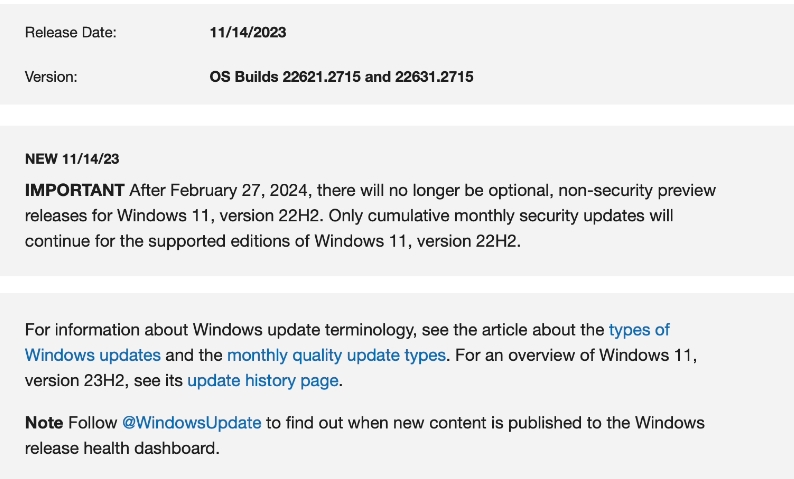The height and width of the screenshot is (479, 794).
Task: Open the types of Windows updates link
Action: click(x=639, y=330)
